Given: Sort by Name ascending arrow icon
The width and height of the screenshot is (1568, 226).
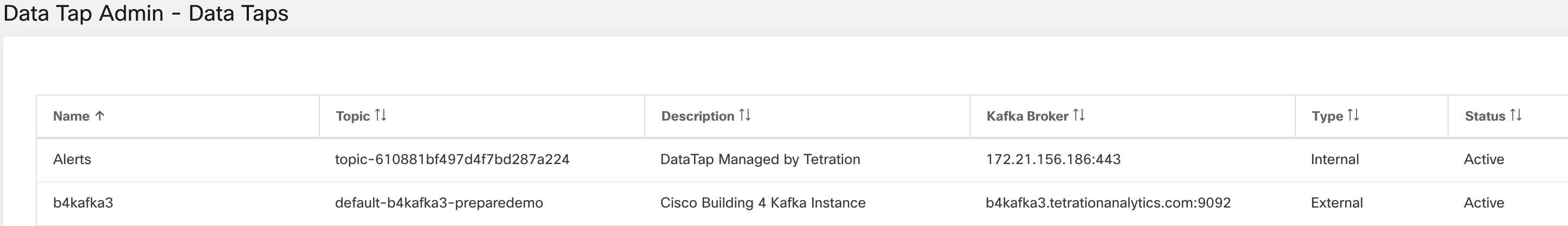Looking at the screenshot, I should click(x=100, y=116).
